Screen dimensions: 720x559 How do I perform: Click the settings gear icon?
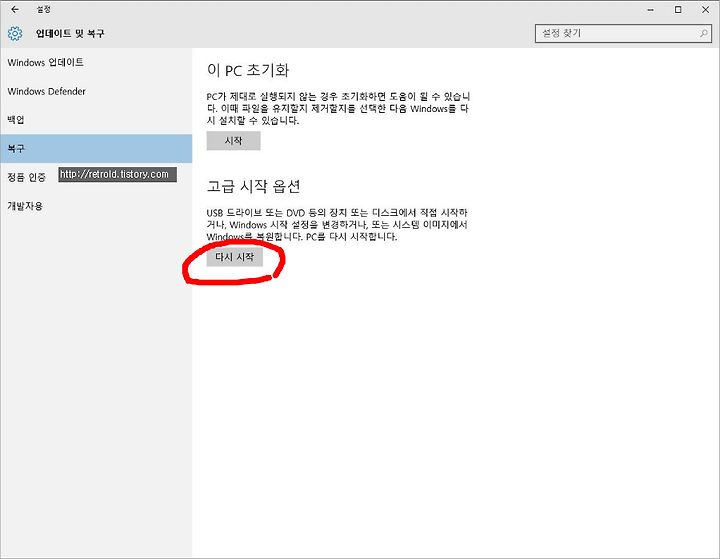pos(15,33)
